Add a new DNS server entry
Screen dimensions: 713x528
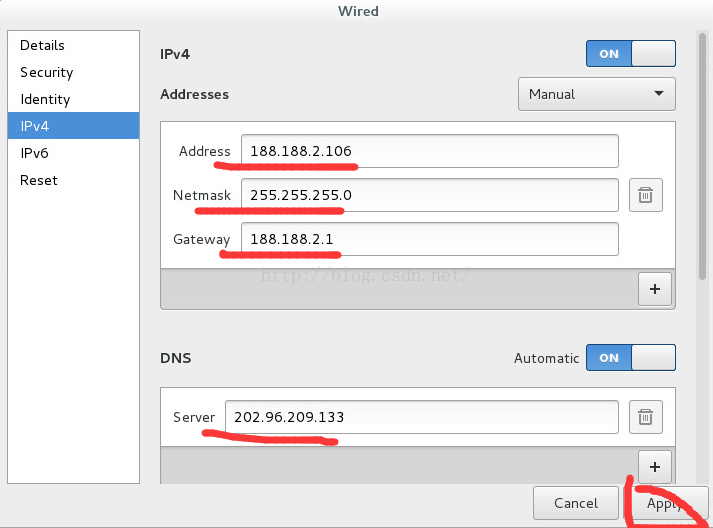[x=655, y=467]
